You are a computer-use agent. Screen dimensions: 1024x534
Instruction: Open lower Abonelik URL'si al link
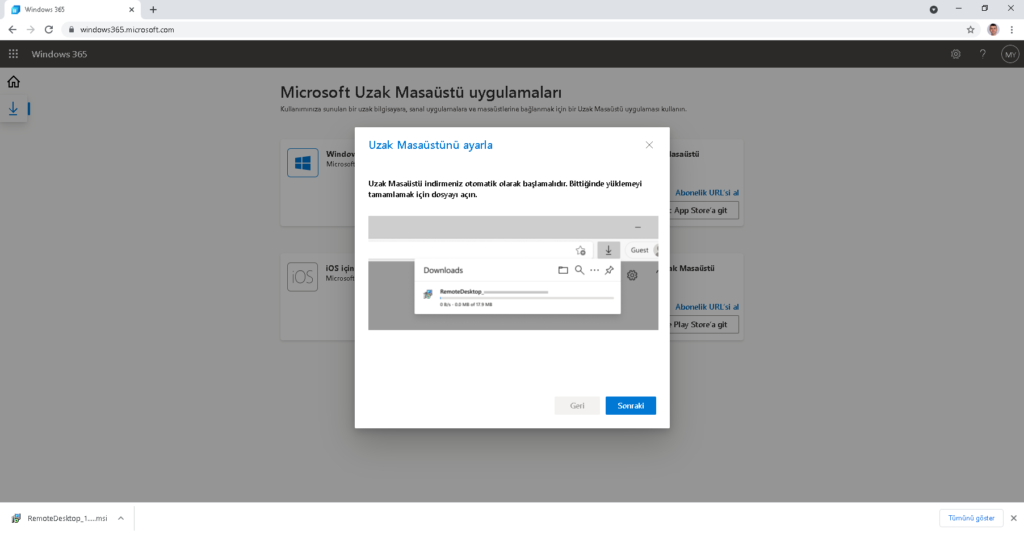[707, 307]
